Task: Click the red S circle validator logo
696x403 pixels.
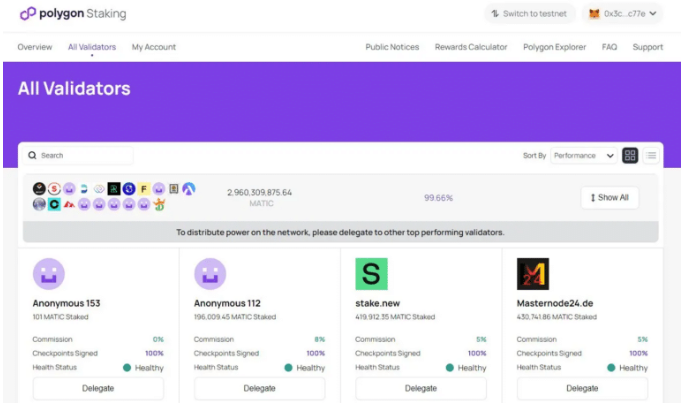Action: pyautogui.click(x=54, y=189)
